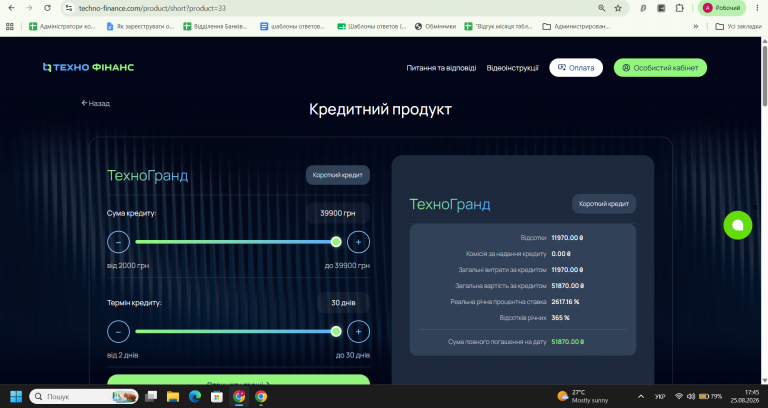Go back via the Назад link
The image size is (768, 408).
point(96,103)
